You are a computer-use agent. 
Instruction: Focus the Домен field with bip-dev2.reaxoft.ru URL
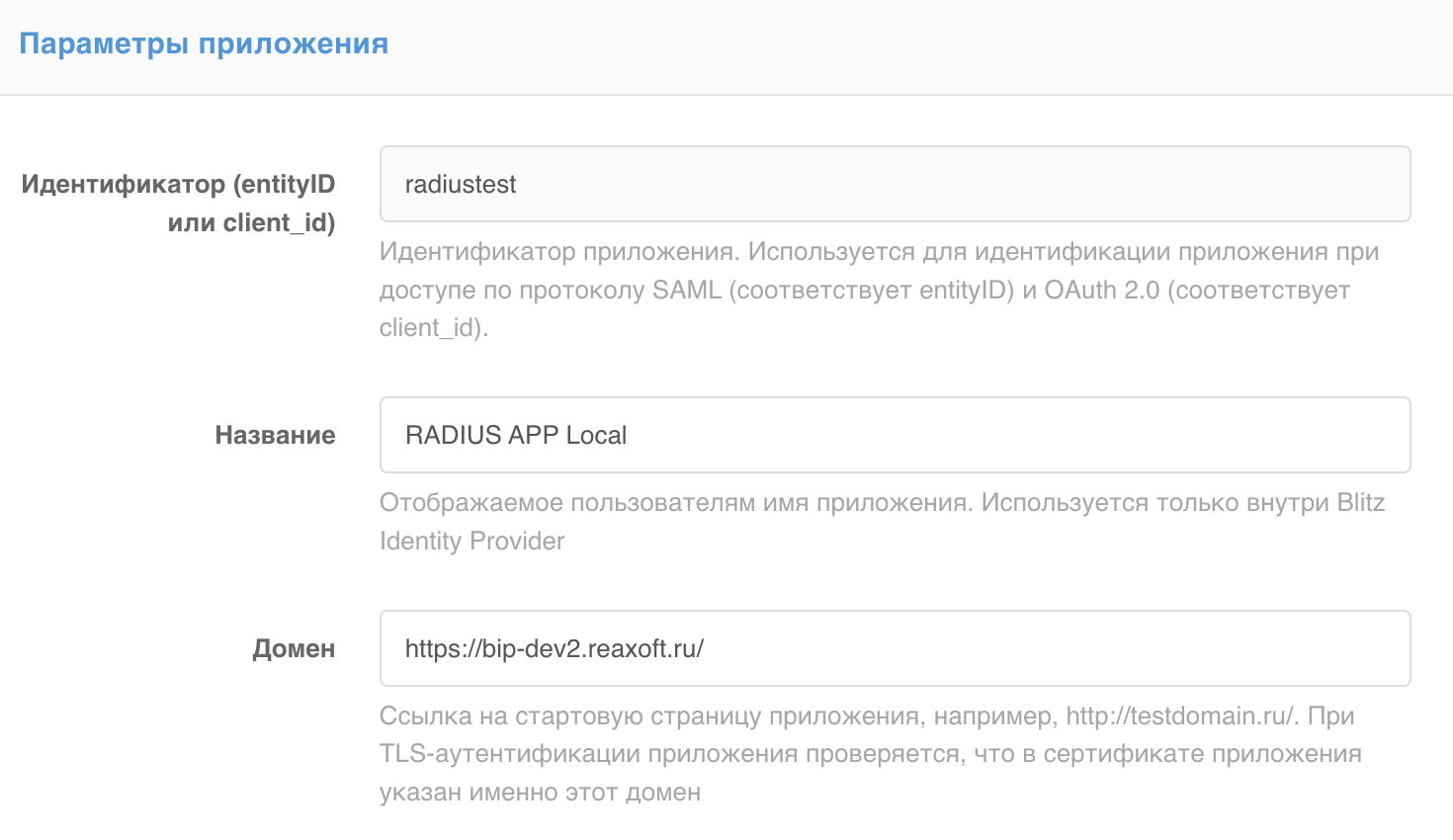[x=895, y=649]
